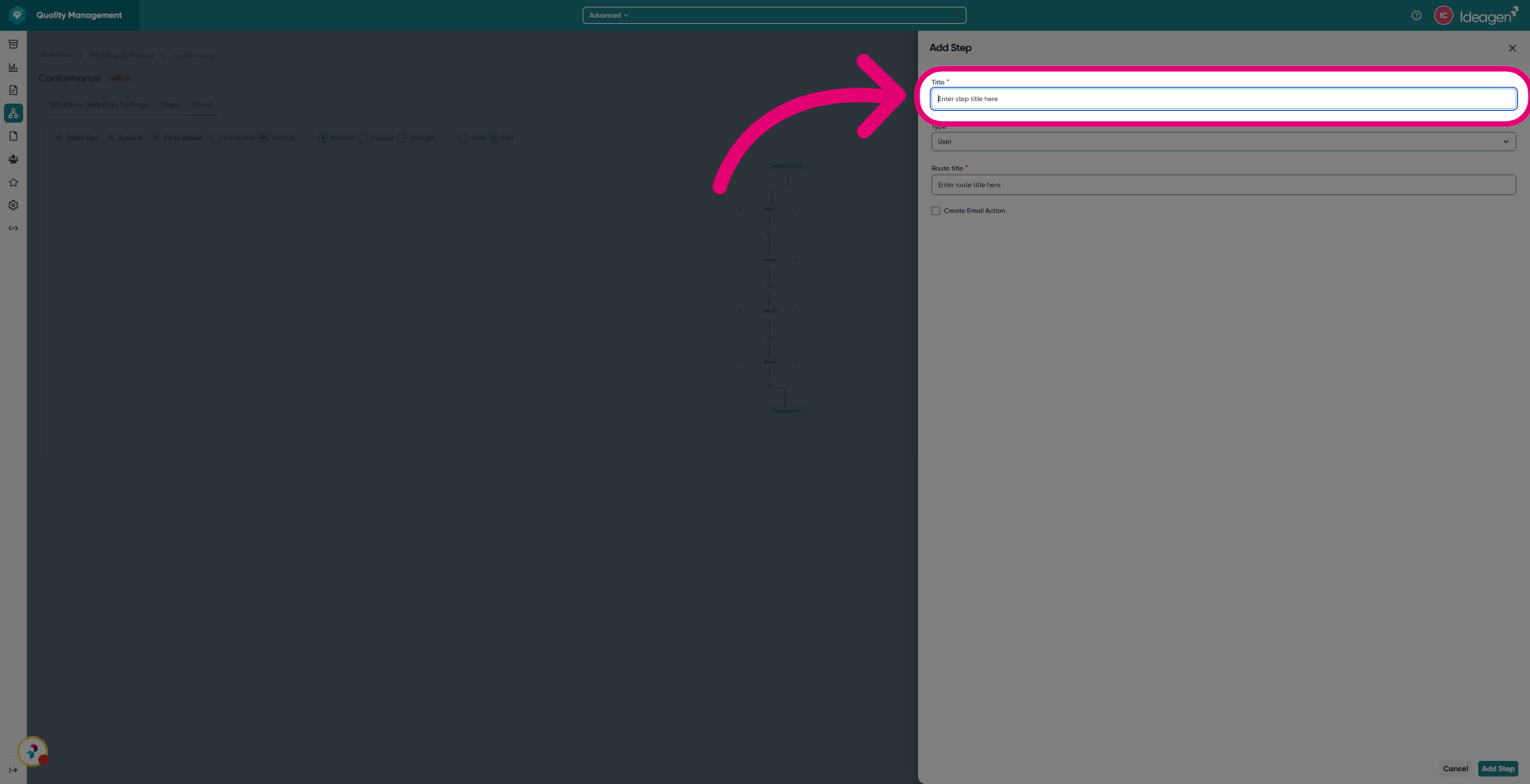The height and width of the screenshot is (784, 1530).
Task: Select the View mode radio button
Action: click(x=463, y=138)
